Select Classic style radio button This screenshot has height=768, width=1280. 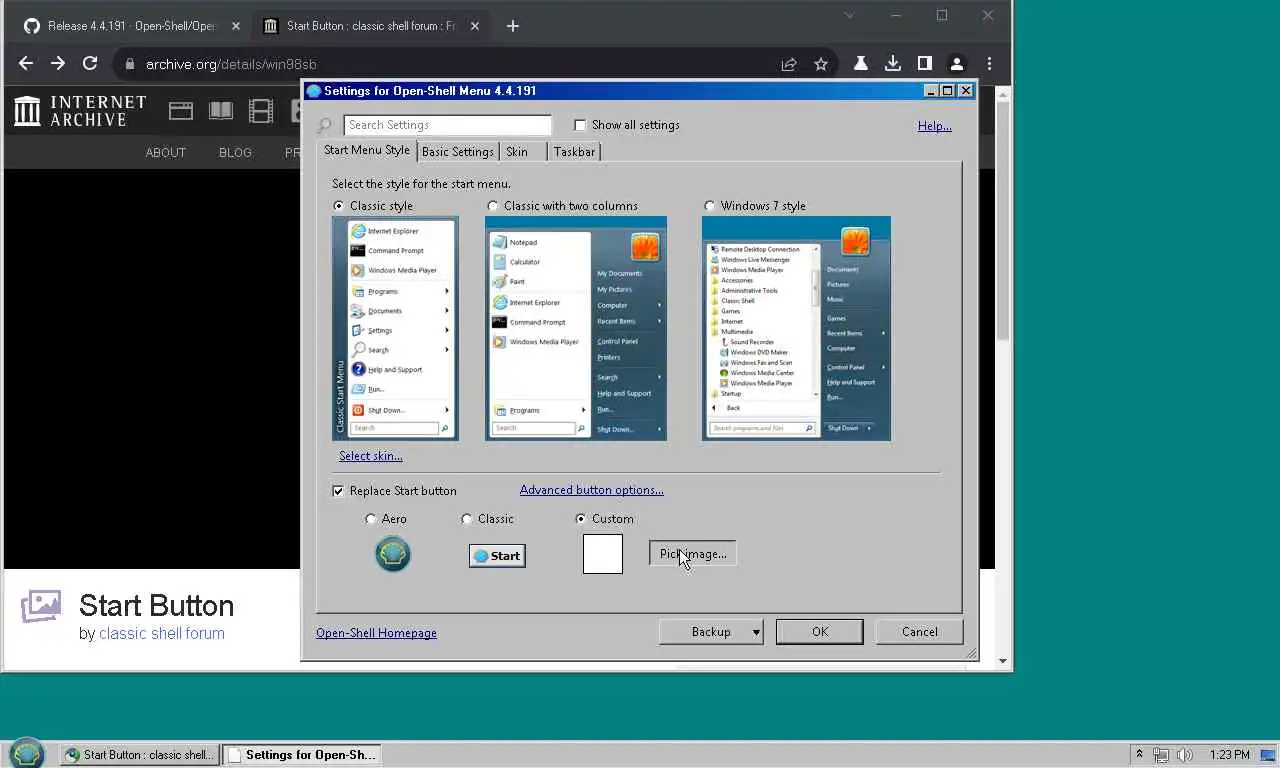339,206
